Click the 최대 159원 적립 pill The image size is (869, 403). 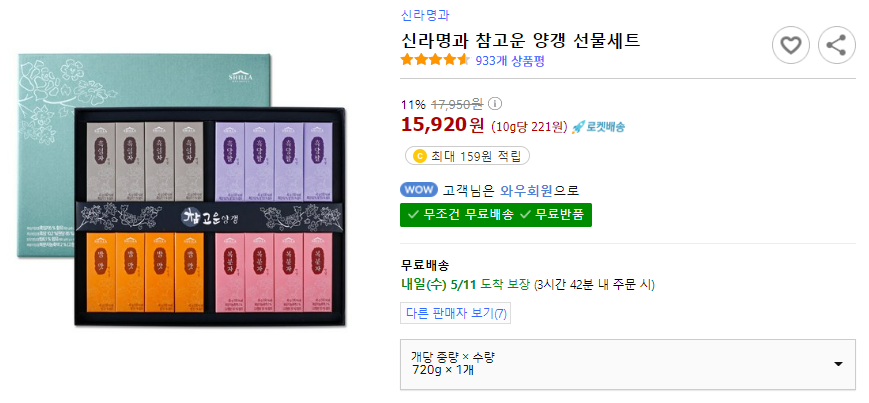468,156
